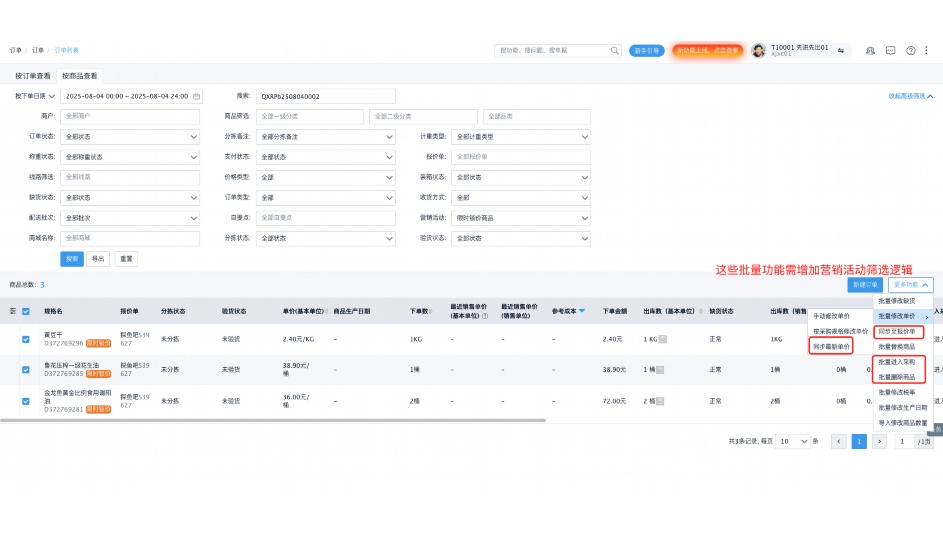Click the calendar icon in date range field
This screenshot has width=943, height=544.
[x=197, y=97]
